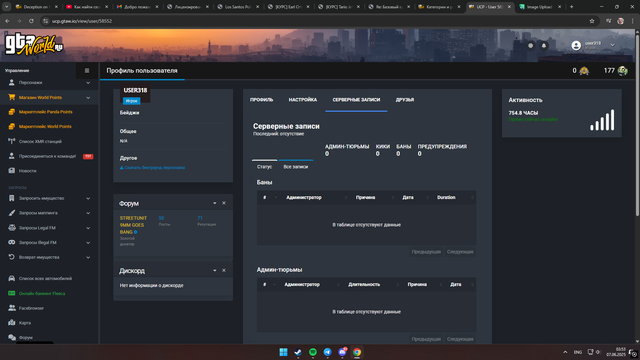Click the Присоединиться к команде icon
The image size is (640, 360).
pos(11,156)
